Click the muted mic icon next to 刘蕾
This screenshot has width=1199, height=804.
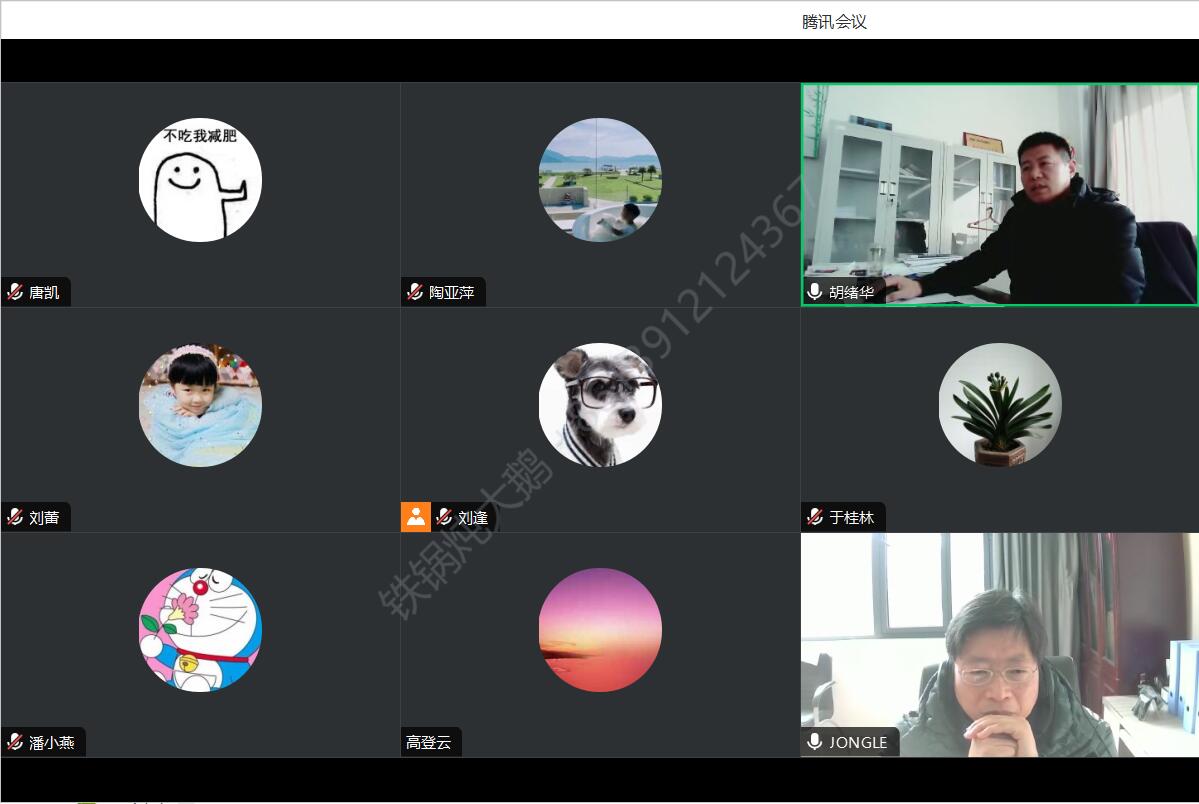coord(15,517)
